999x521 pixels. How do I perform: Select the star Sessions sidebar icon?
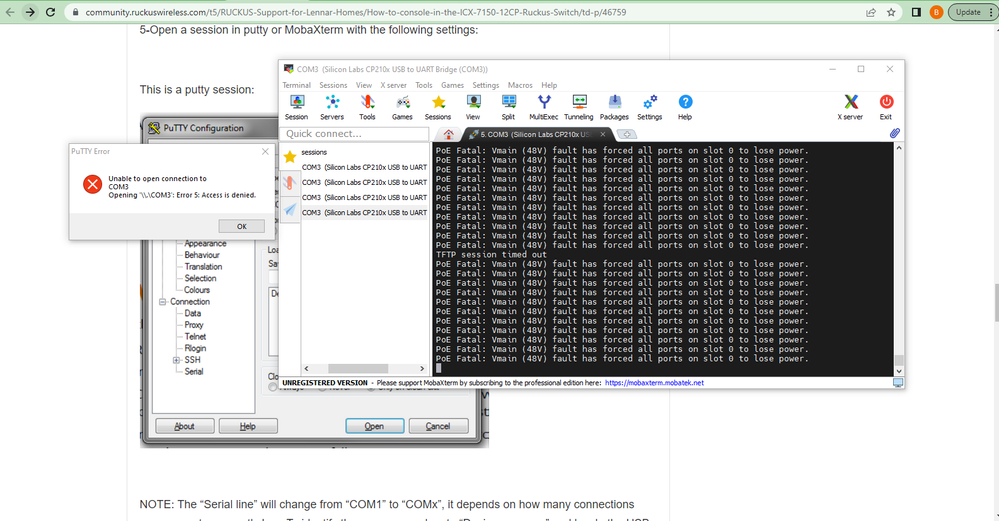point(290,156)
